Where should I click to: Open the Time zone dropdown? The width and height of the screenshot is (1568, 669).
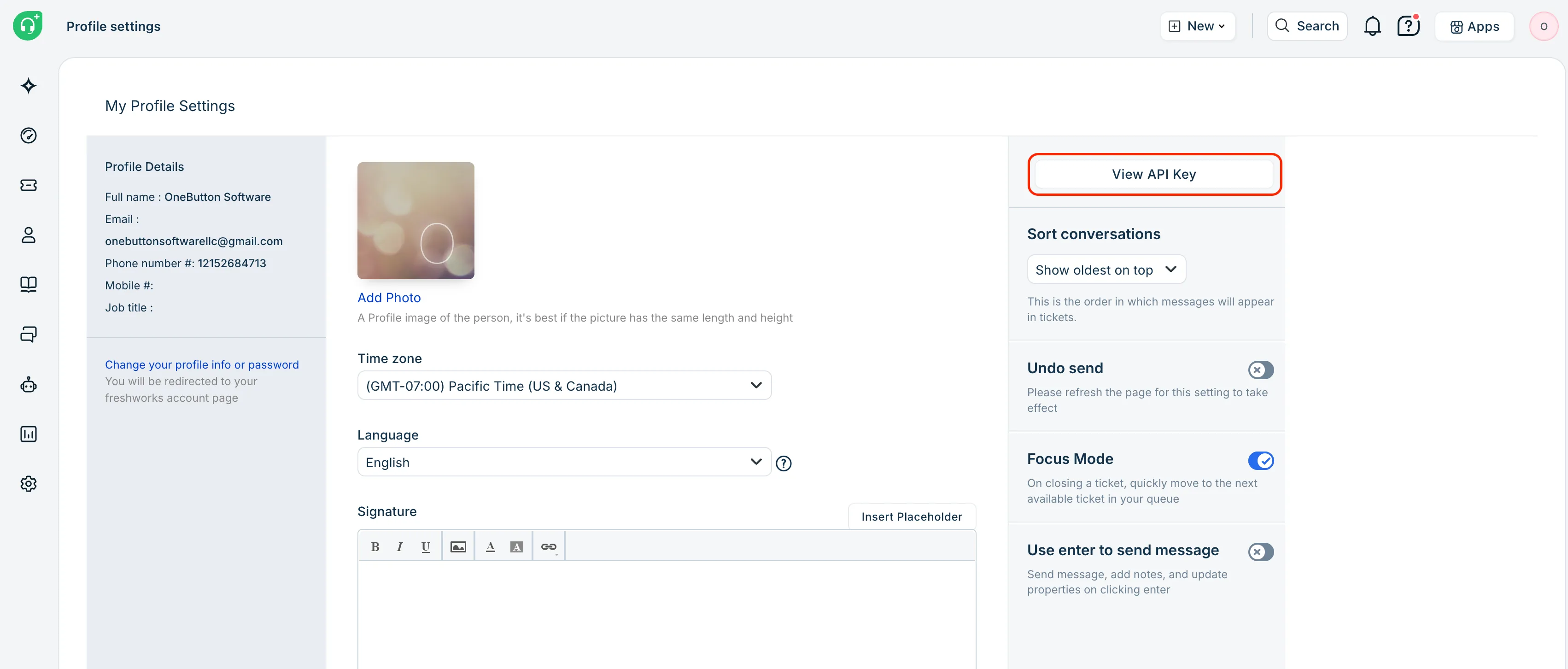pos(564,385)
